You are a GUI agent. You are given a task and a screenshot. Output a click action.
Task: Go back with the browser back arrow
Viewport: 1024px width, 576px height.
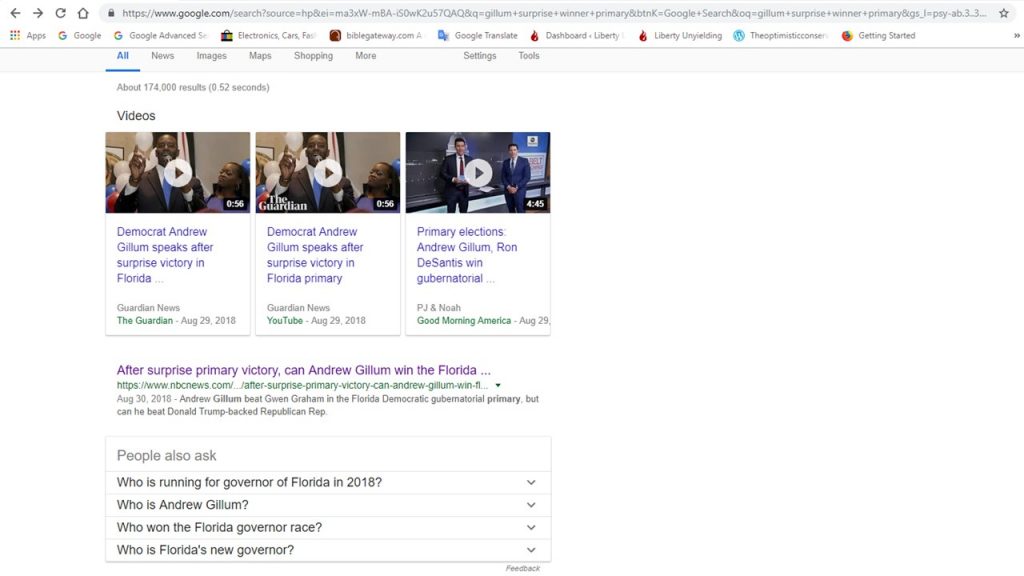click(x=15, y=13)
